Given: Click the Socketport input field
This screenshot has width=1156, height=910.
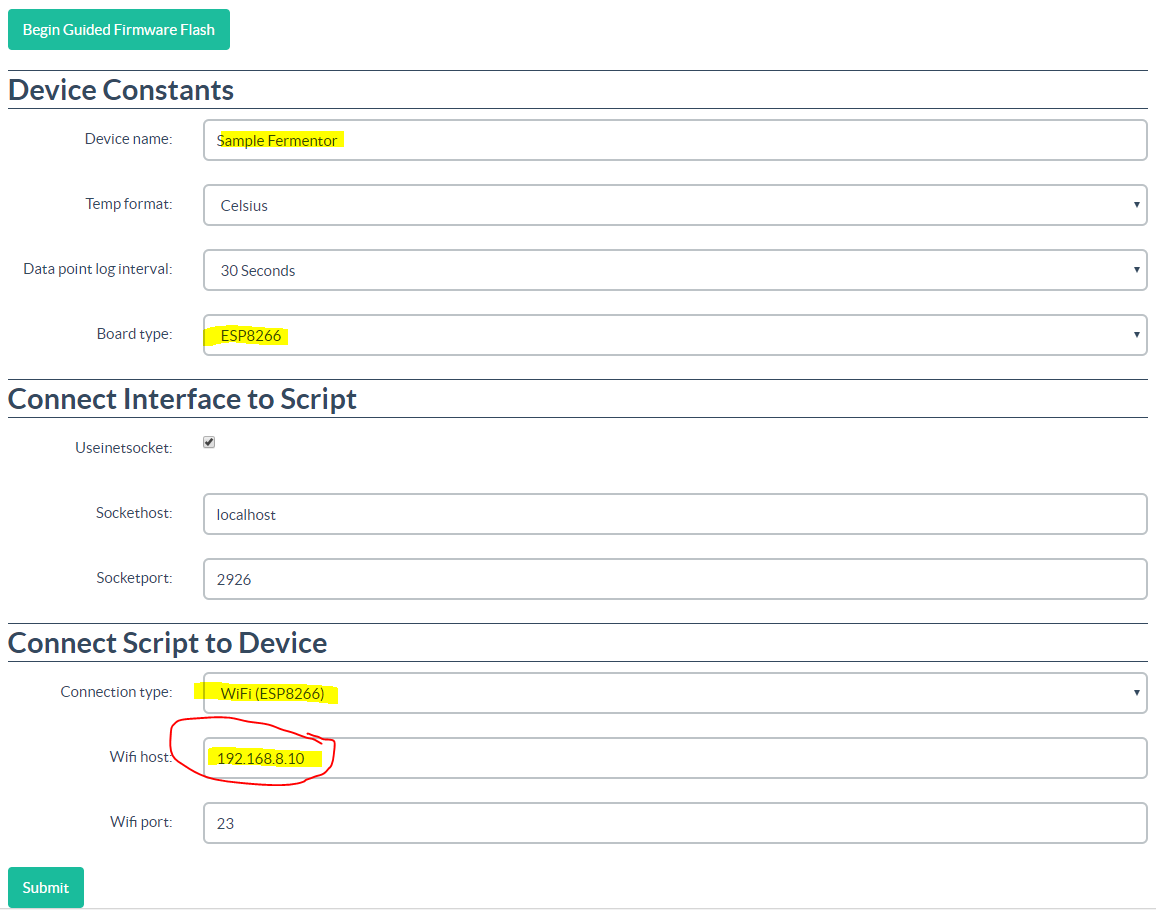Looking at the screenshot, I should click(x=675, y=579).
